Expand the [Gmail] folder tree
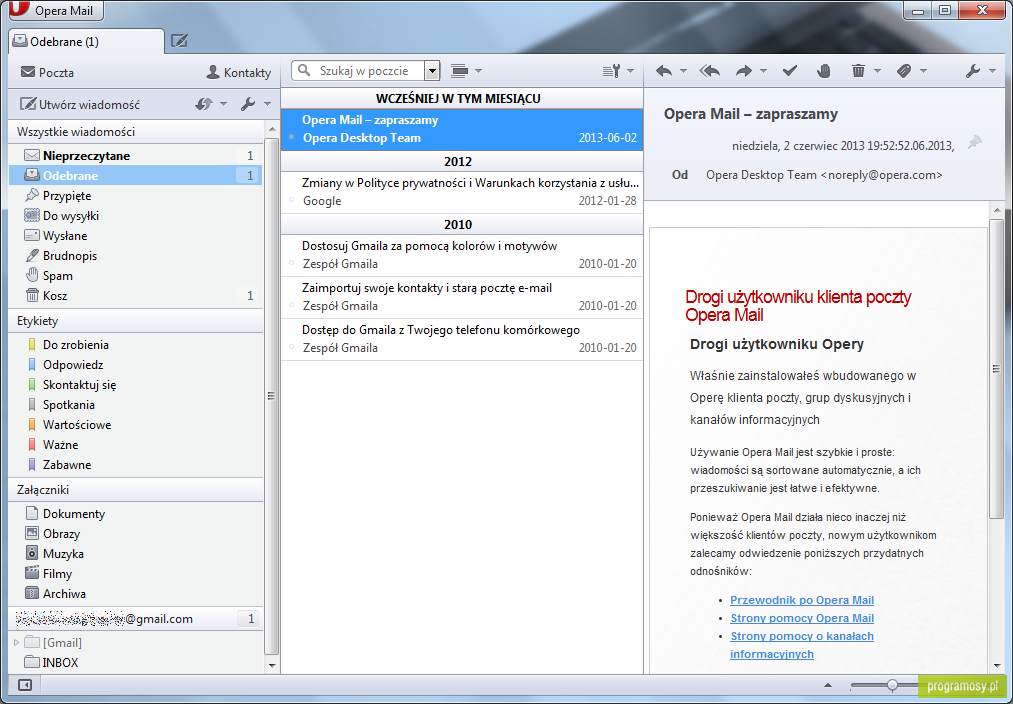The width and height of the screenshot is (1013, 704). tap(17, 643)
